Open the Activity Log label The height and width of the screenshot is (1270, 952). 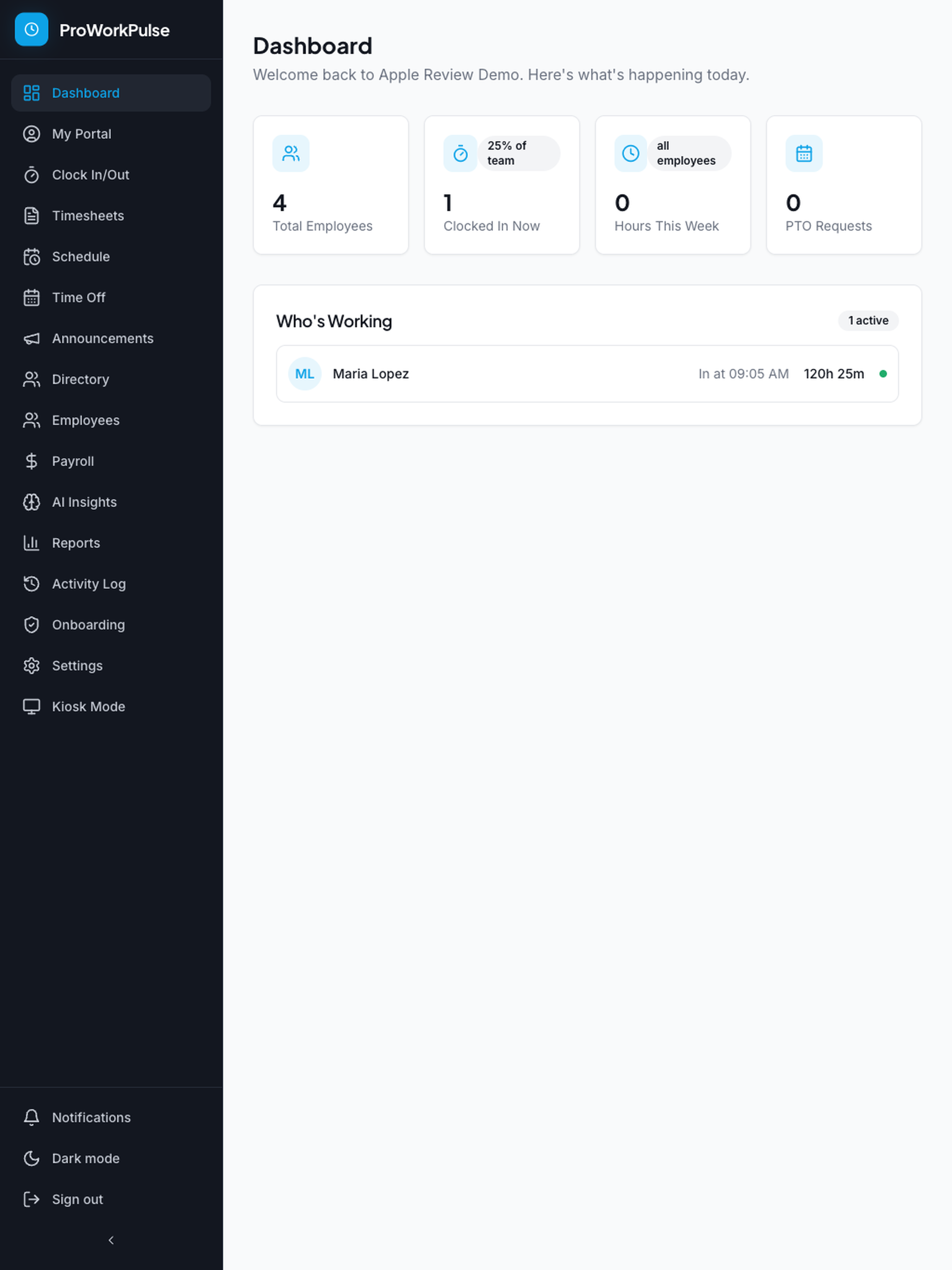89,584
